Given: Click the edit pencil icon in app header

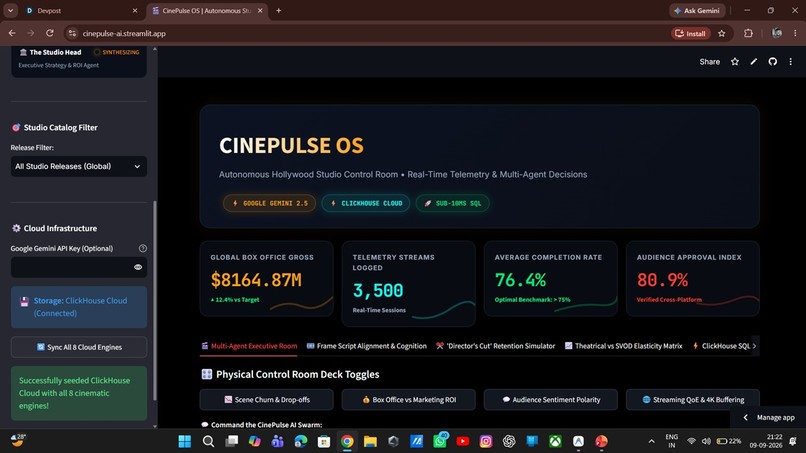Looking at the screenshot, I should point(754,62).
